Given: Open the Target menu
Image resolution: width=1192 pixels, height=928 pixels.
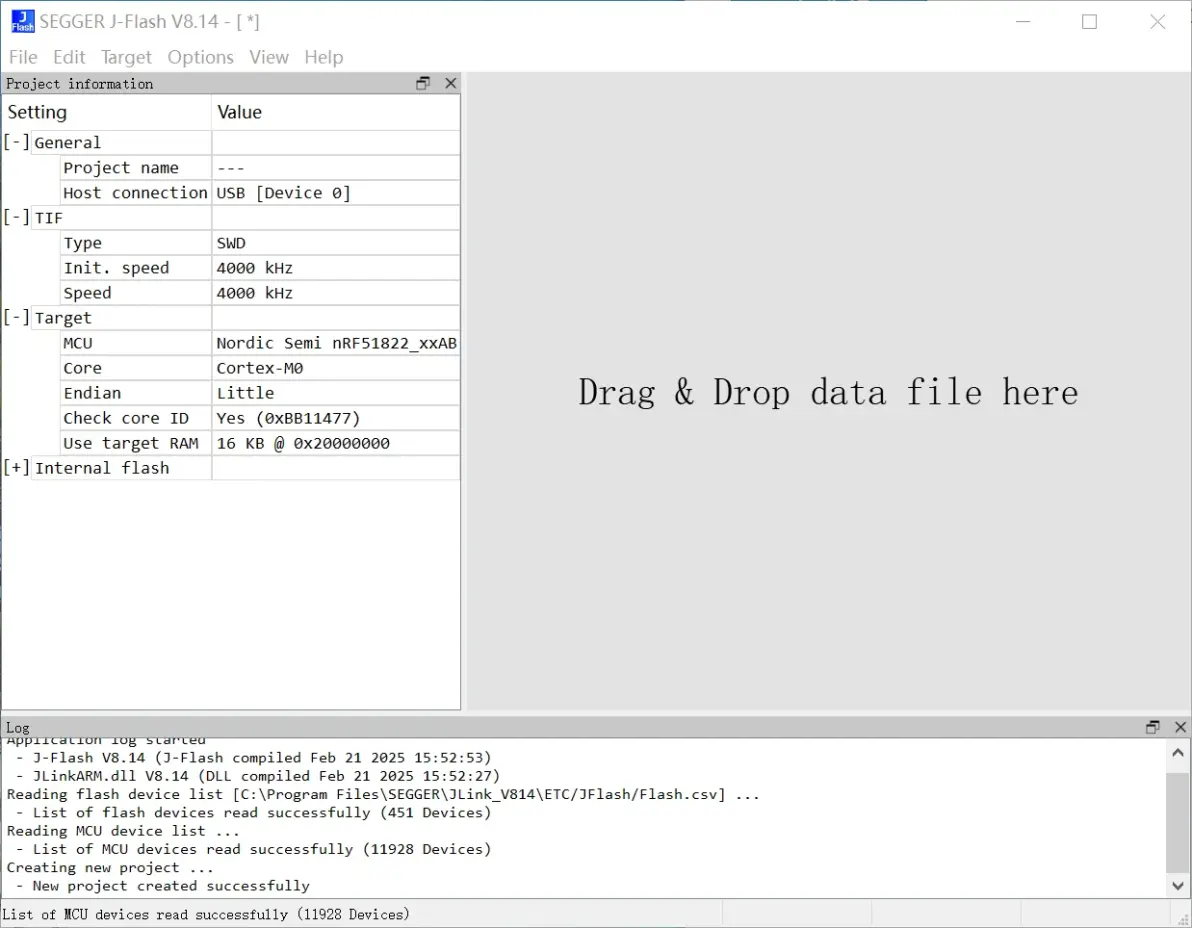Looking at the screenshot, I should pos(126,57).
